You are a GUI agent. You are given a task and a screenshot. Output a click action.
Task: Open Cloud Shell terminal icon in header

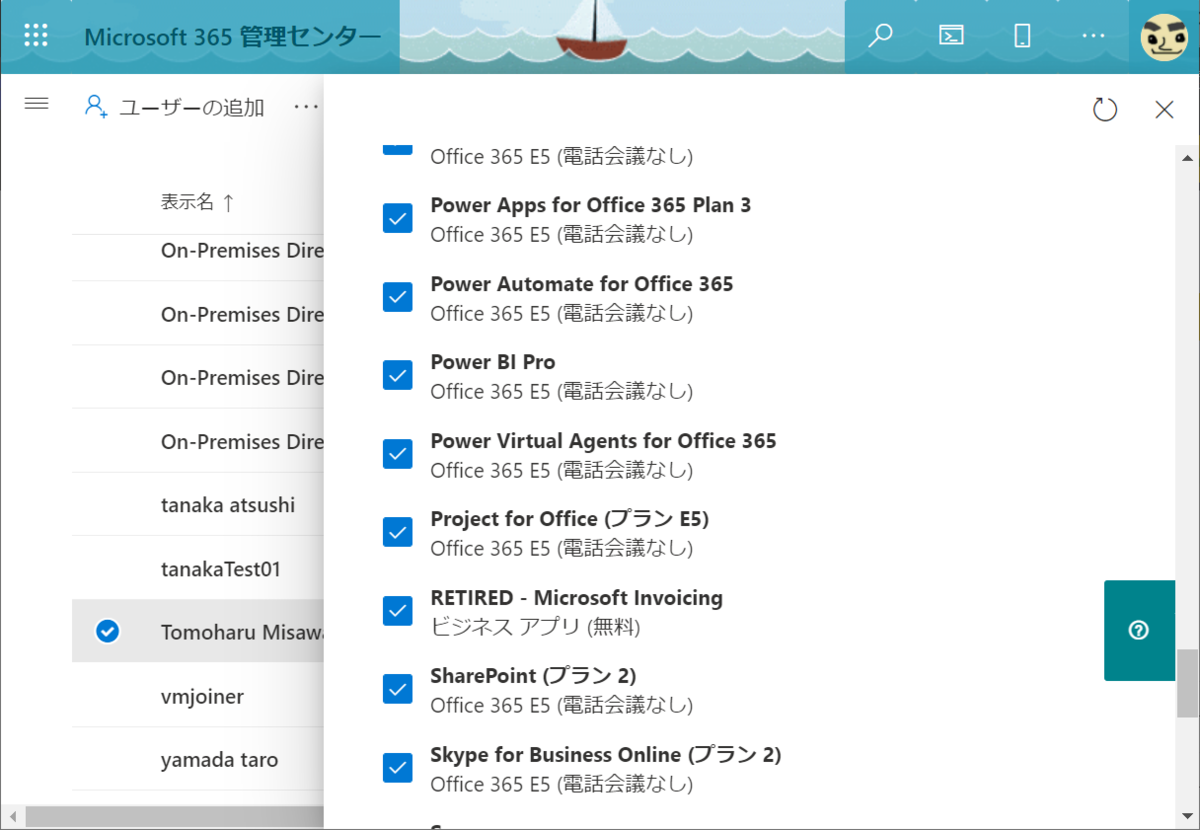951,36
